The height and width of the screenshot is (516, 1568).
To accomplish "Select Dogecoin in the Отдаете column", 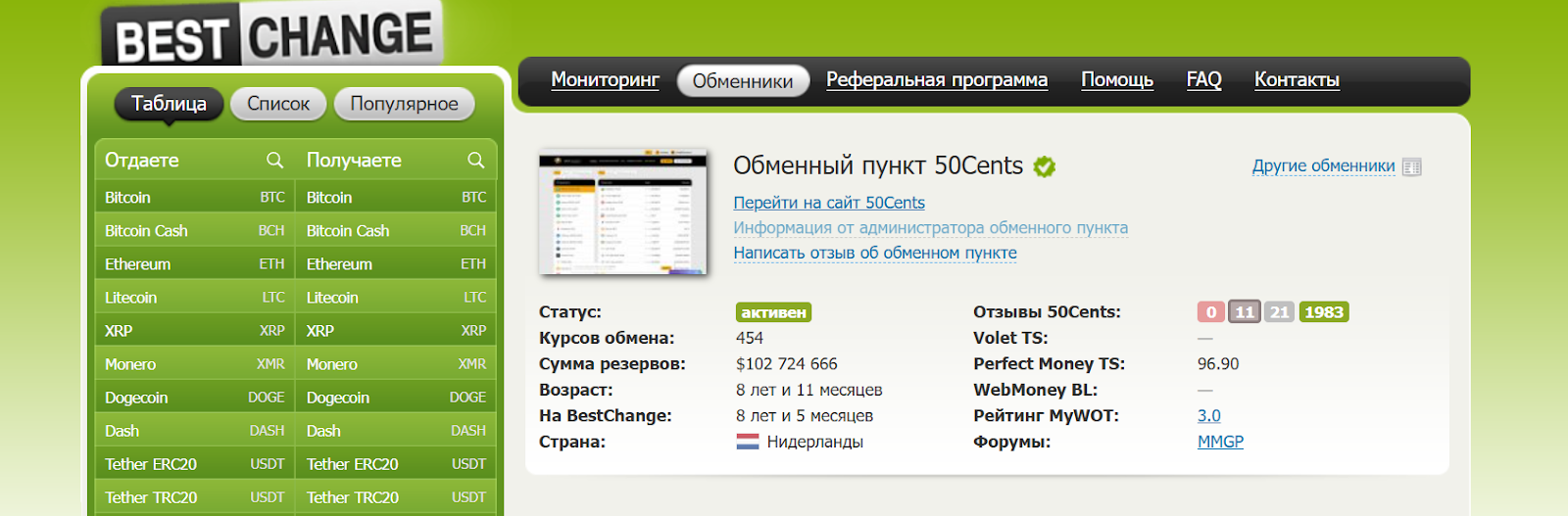I will 194,398.
